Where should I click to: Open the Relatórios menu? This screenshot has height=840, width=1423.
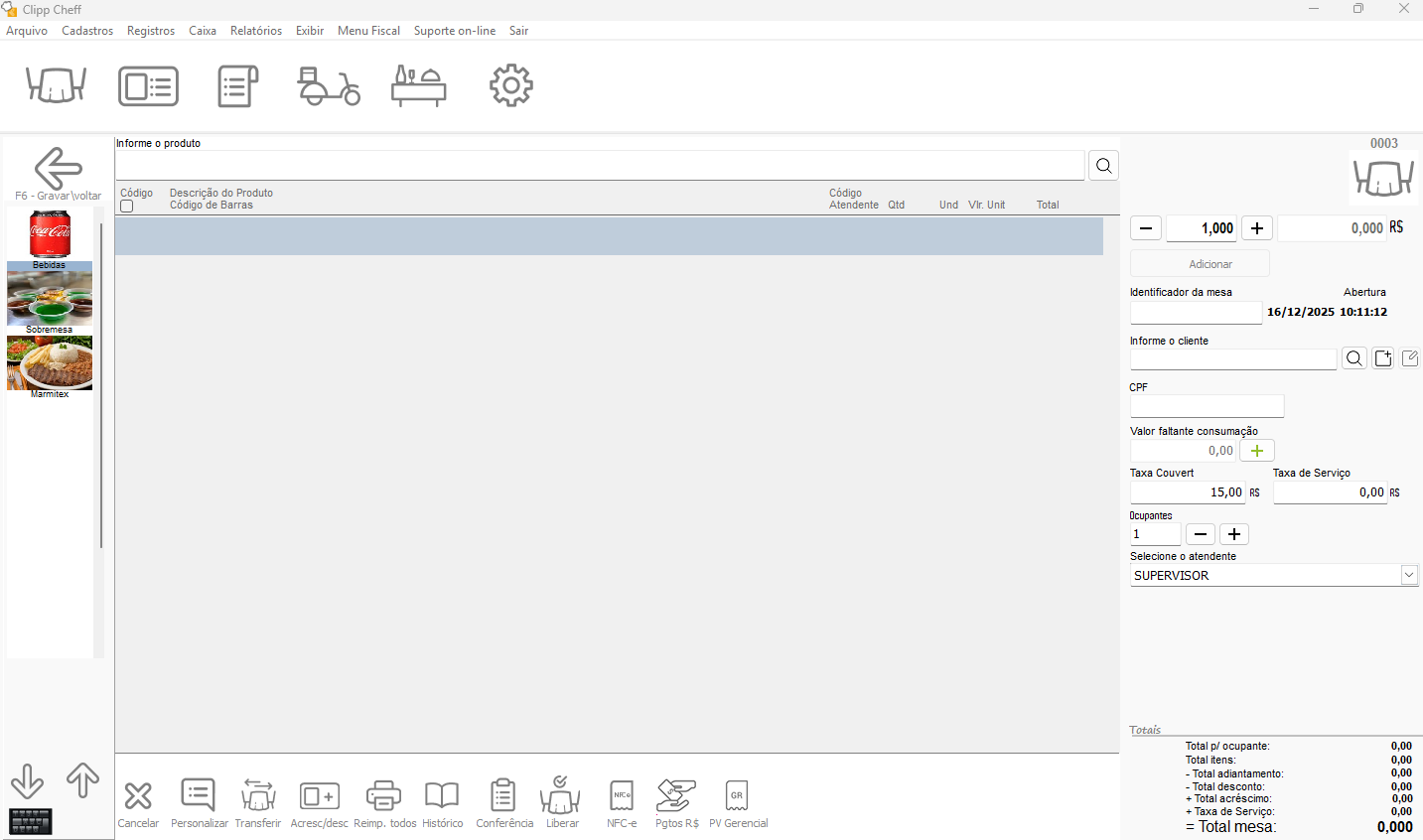click(256, 31)
